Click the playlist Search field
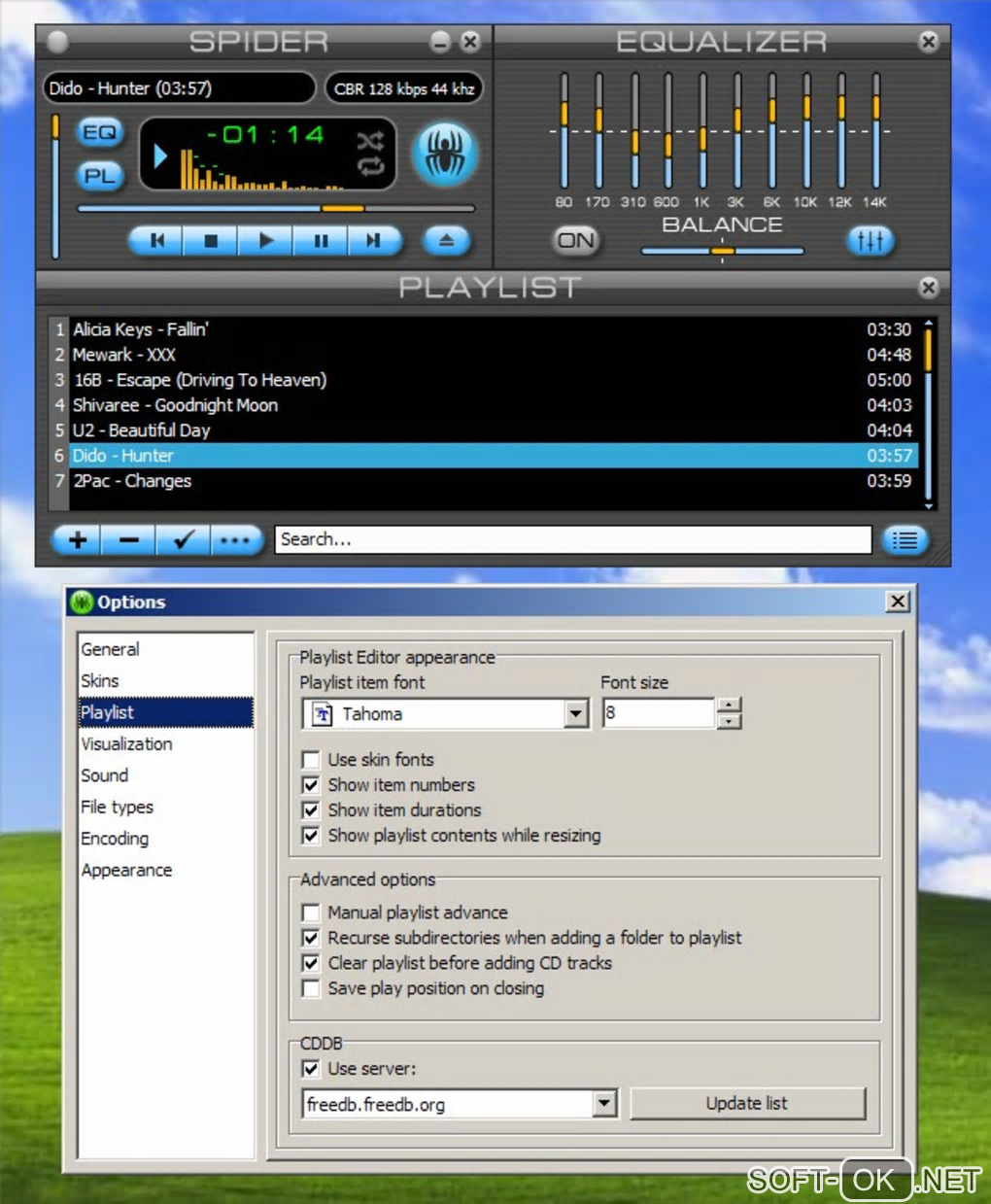 (573, 539)
